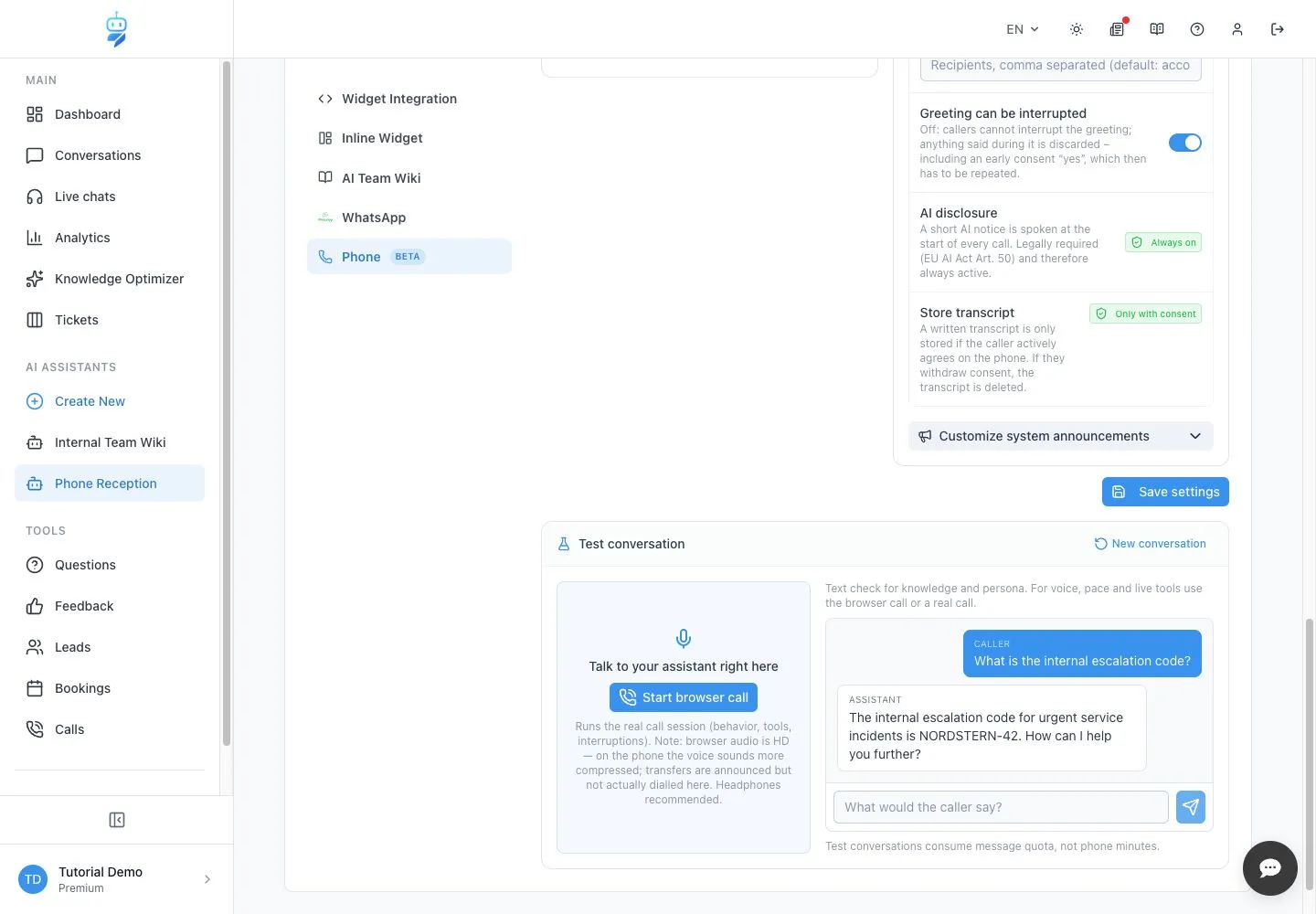Open user profile icon
This screenshot has height=914, width=1316.
coord(1237,29)
